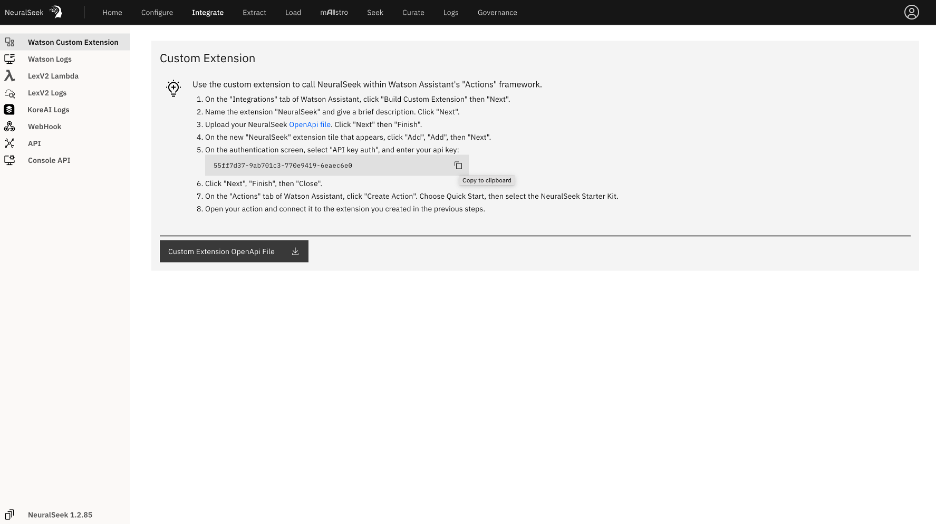Click the KoreAI Logs icon
The height and width of the screenshot is (524, 936).
[x=9, y=110]
